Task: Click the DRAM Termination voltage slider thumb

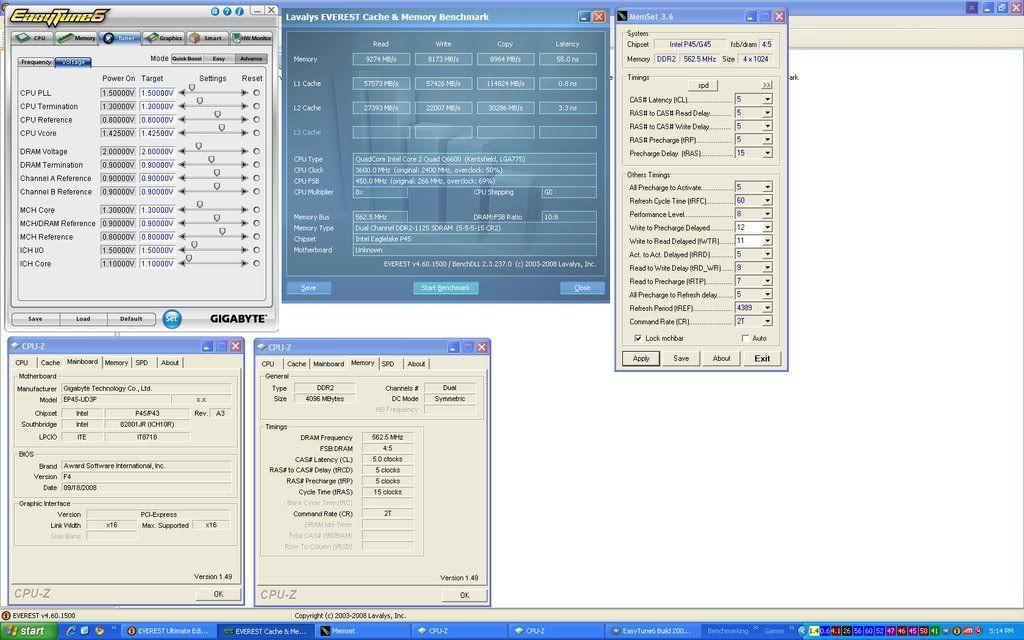Action: (211, 159)
